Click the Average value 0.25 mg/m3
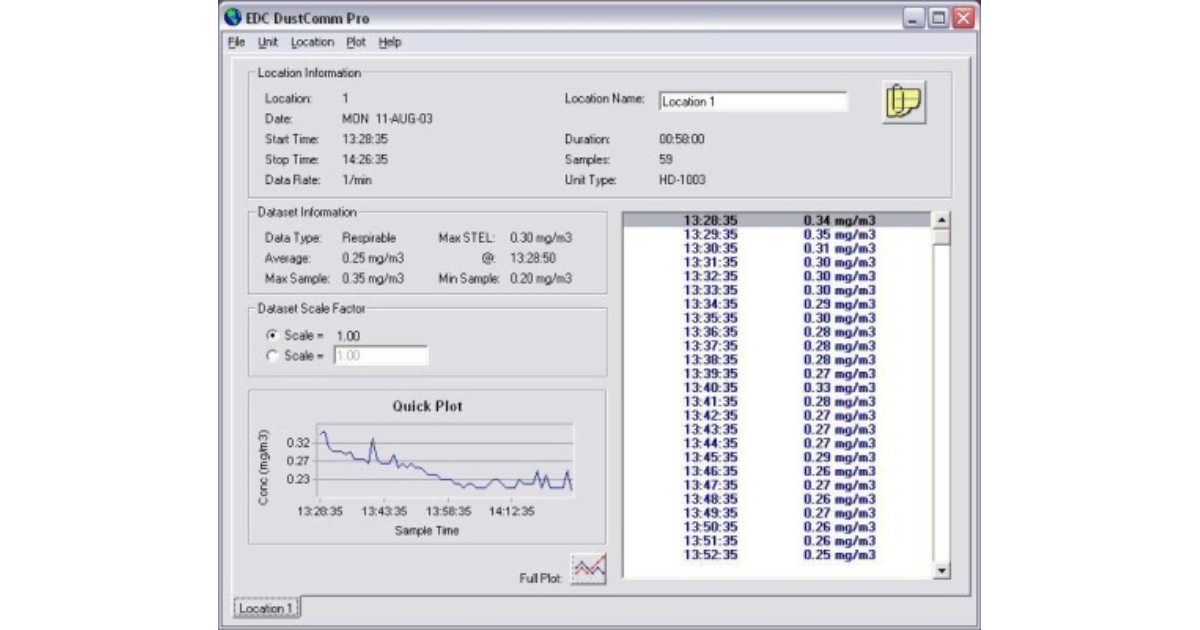 tap(373, 258)
